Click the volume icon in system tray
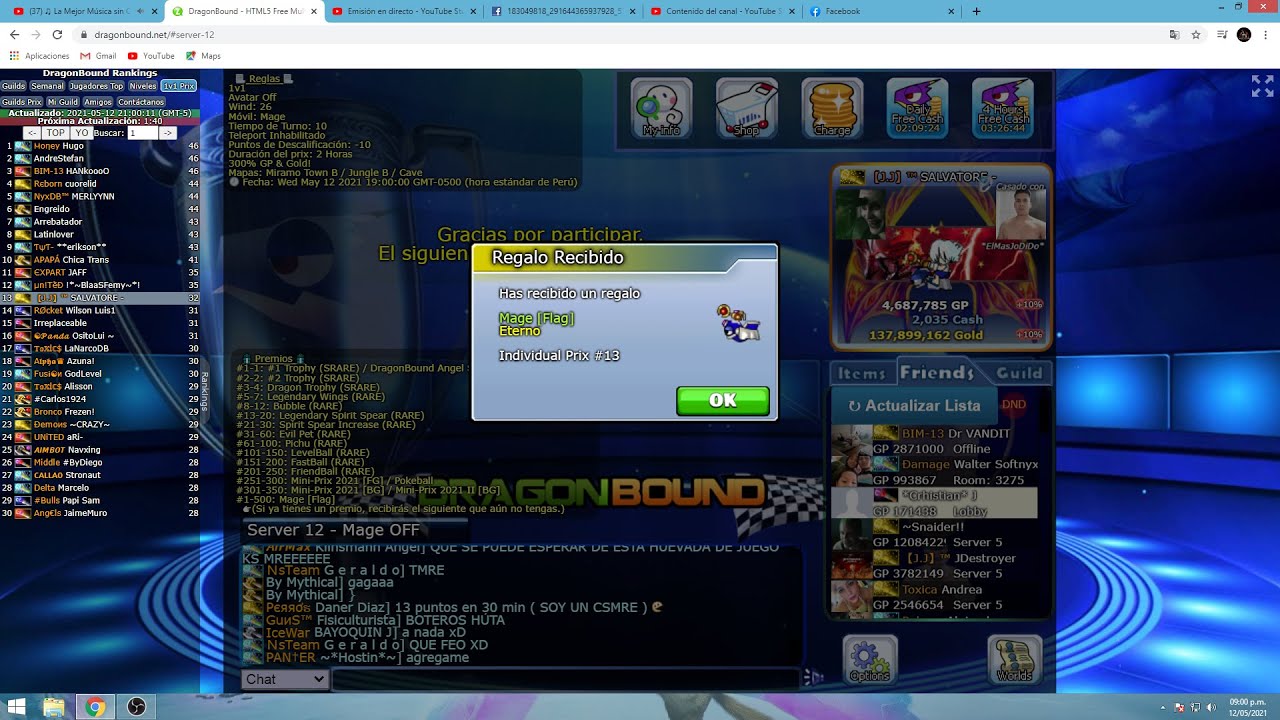The image size is (1280, 720). click(x=1212, y=707)
